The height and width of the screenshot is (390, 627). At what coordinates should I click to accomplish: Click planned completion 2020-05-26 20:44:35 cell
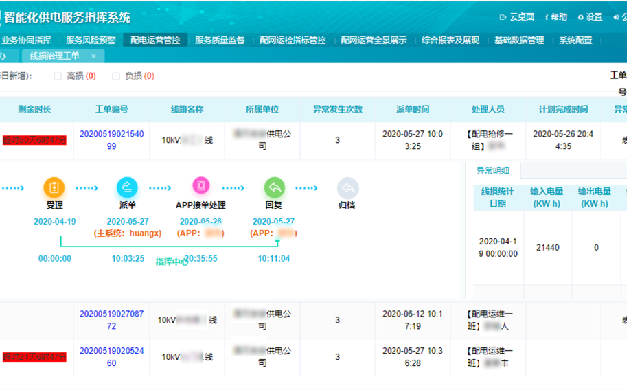[563, 140]
